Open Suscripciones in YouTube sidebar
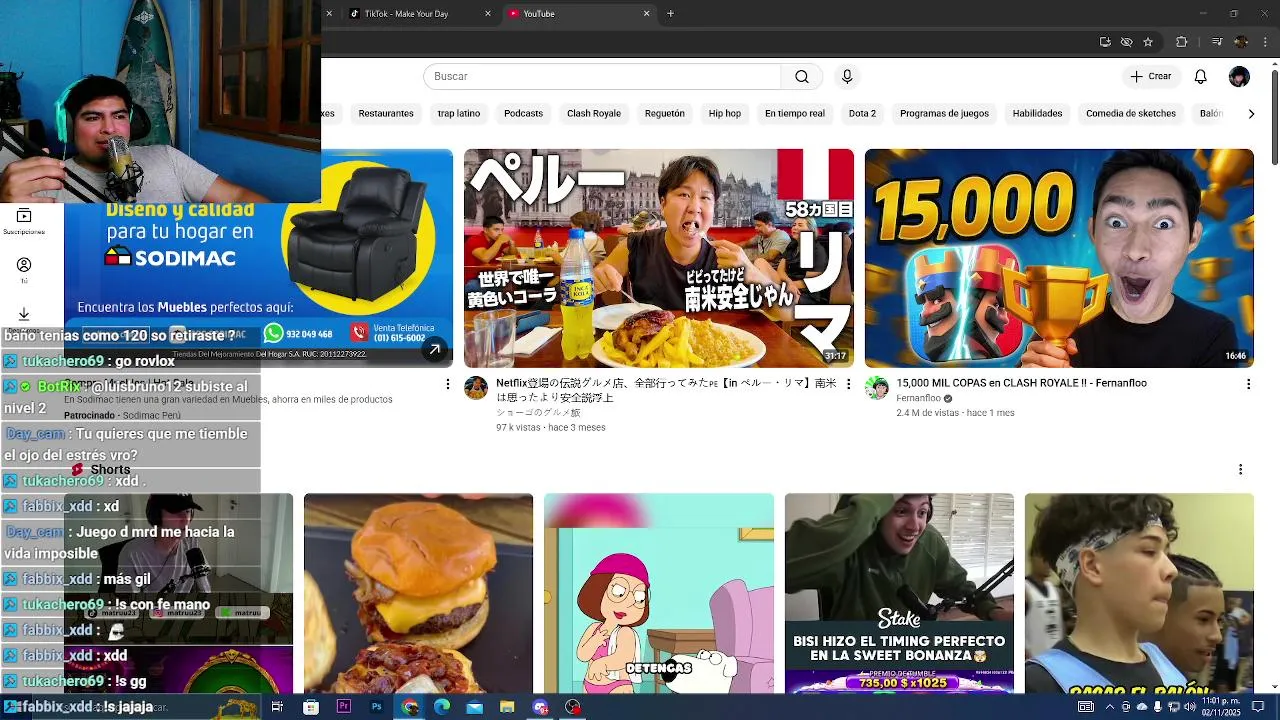This screenshot has width=1280, height=720. point(24,221)
